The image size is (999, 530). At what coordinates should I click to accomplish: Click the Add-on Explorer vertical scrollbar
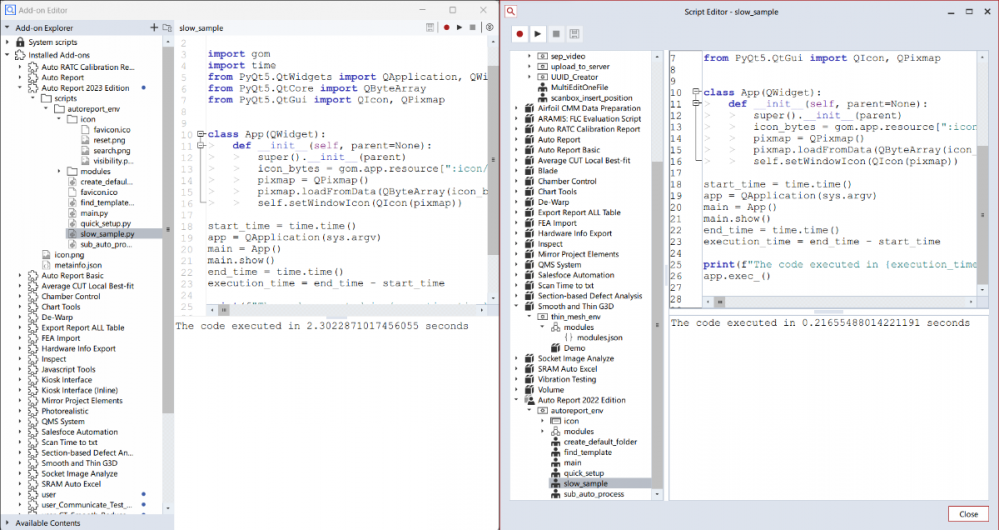pyautogui.click(x=167, y=200)
